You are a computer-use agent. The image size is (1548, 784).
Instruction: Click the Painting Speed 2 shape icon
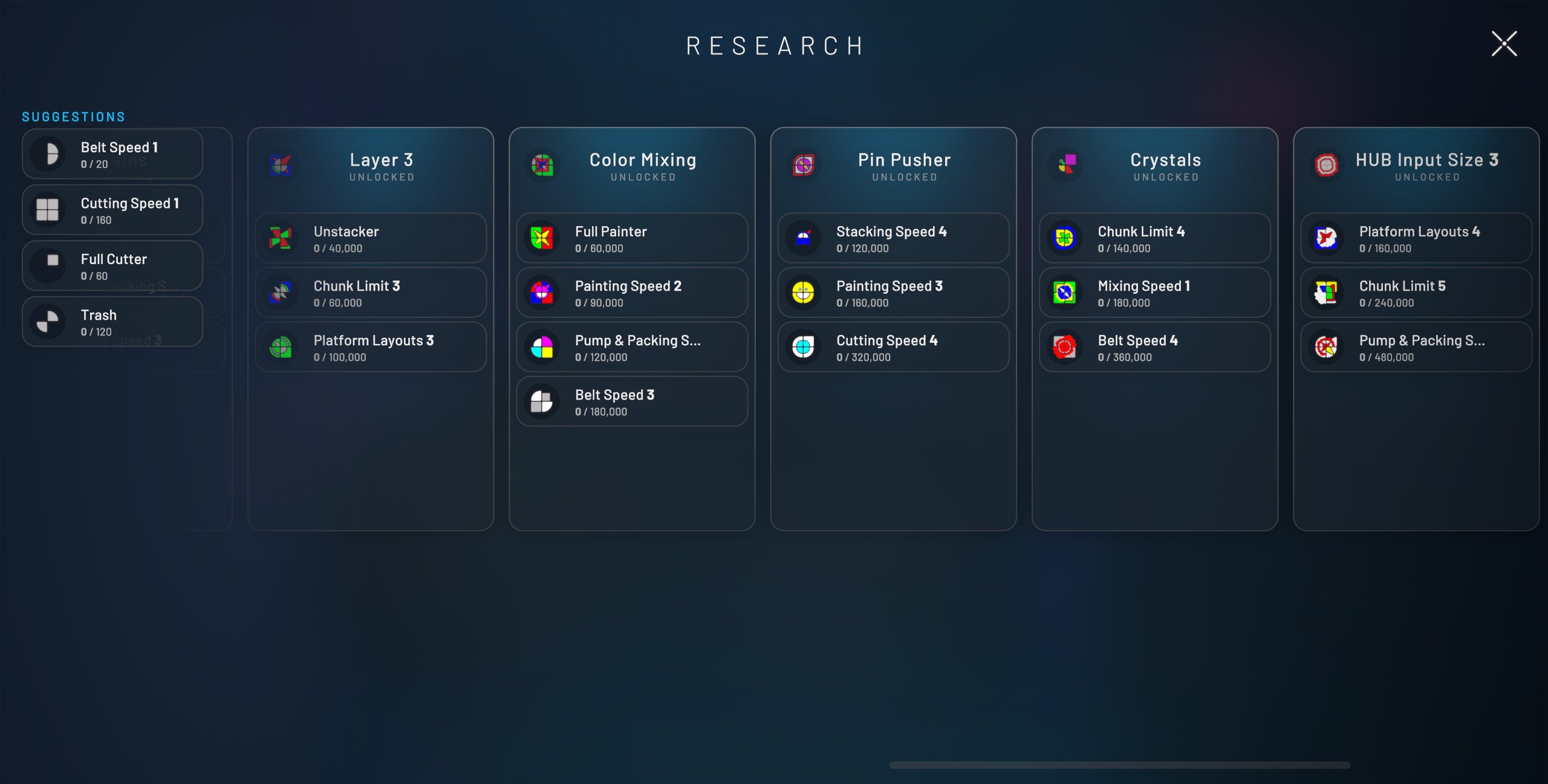542,293
